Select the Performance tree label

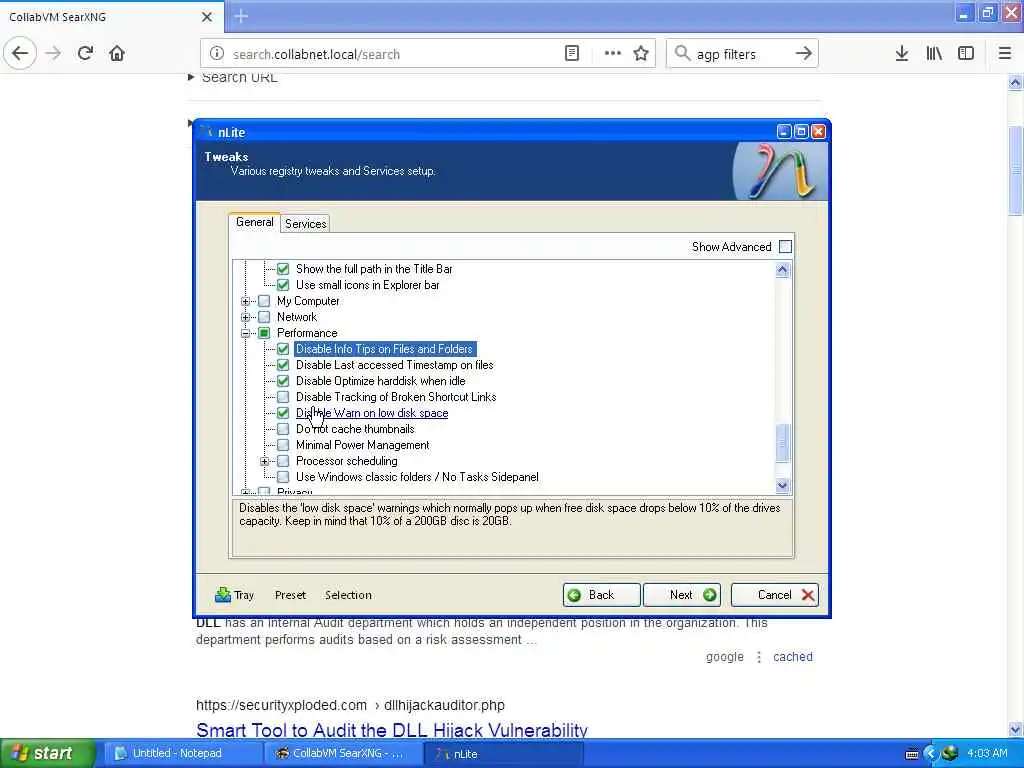(307, 333)
